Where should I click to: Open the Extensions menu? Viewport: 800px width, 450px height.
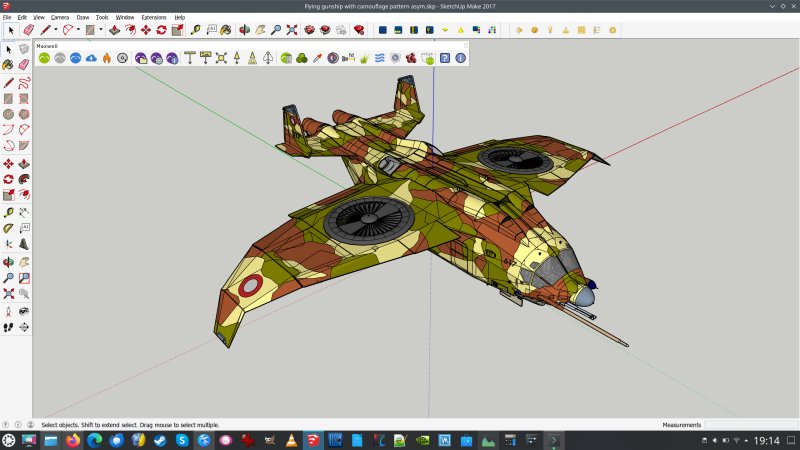coord(154,17)
